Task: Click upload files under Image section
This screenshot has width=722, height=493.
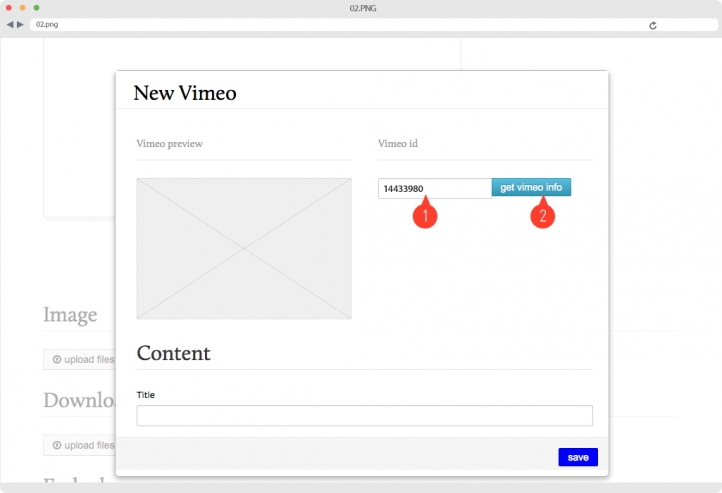Action: (80, 360)
